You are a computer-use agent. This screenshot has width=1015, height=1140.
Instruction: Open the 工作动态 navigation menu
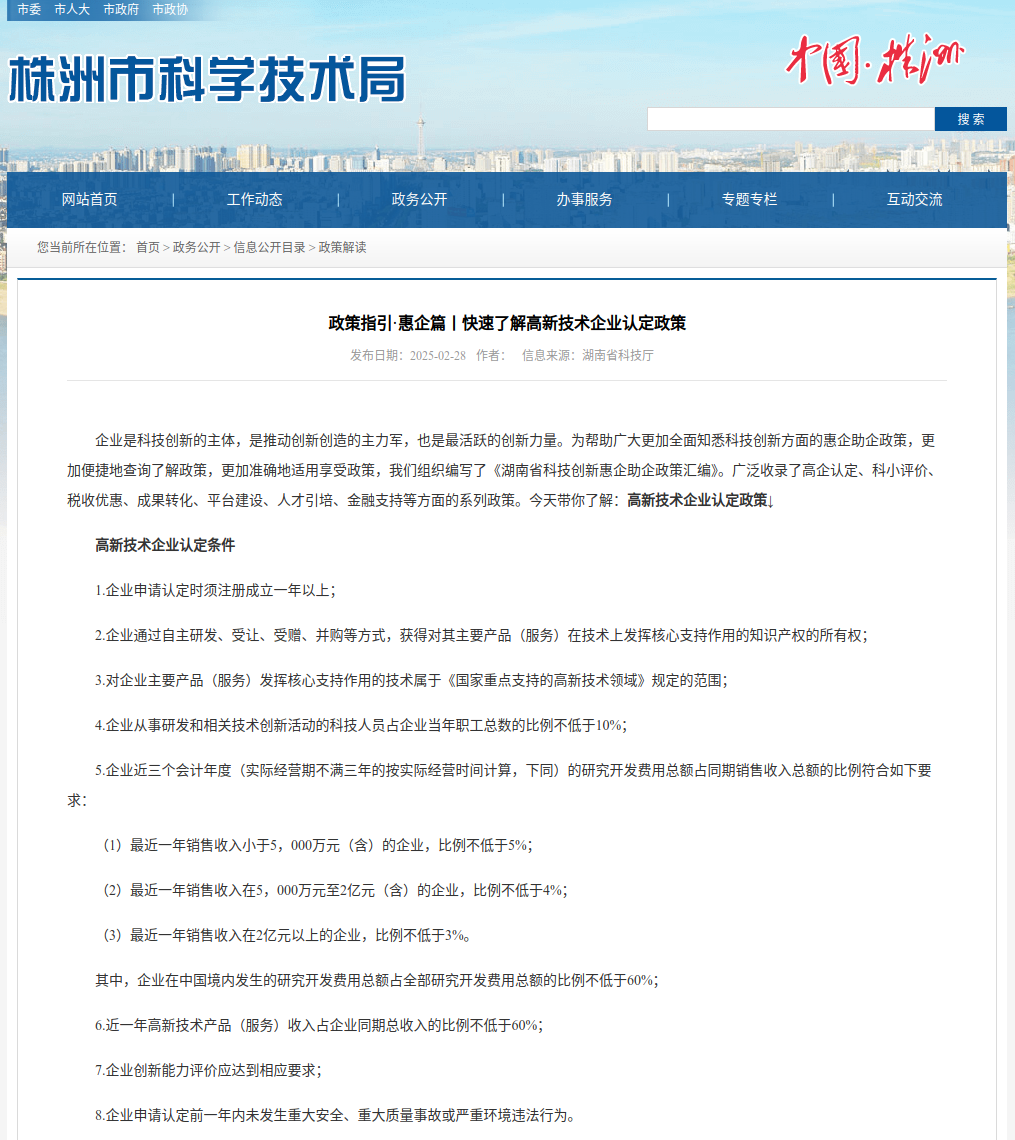[255, 199]
